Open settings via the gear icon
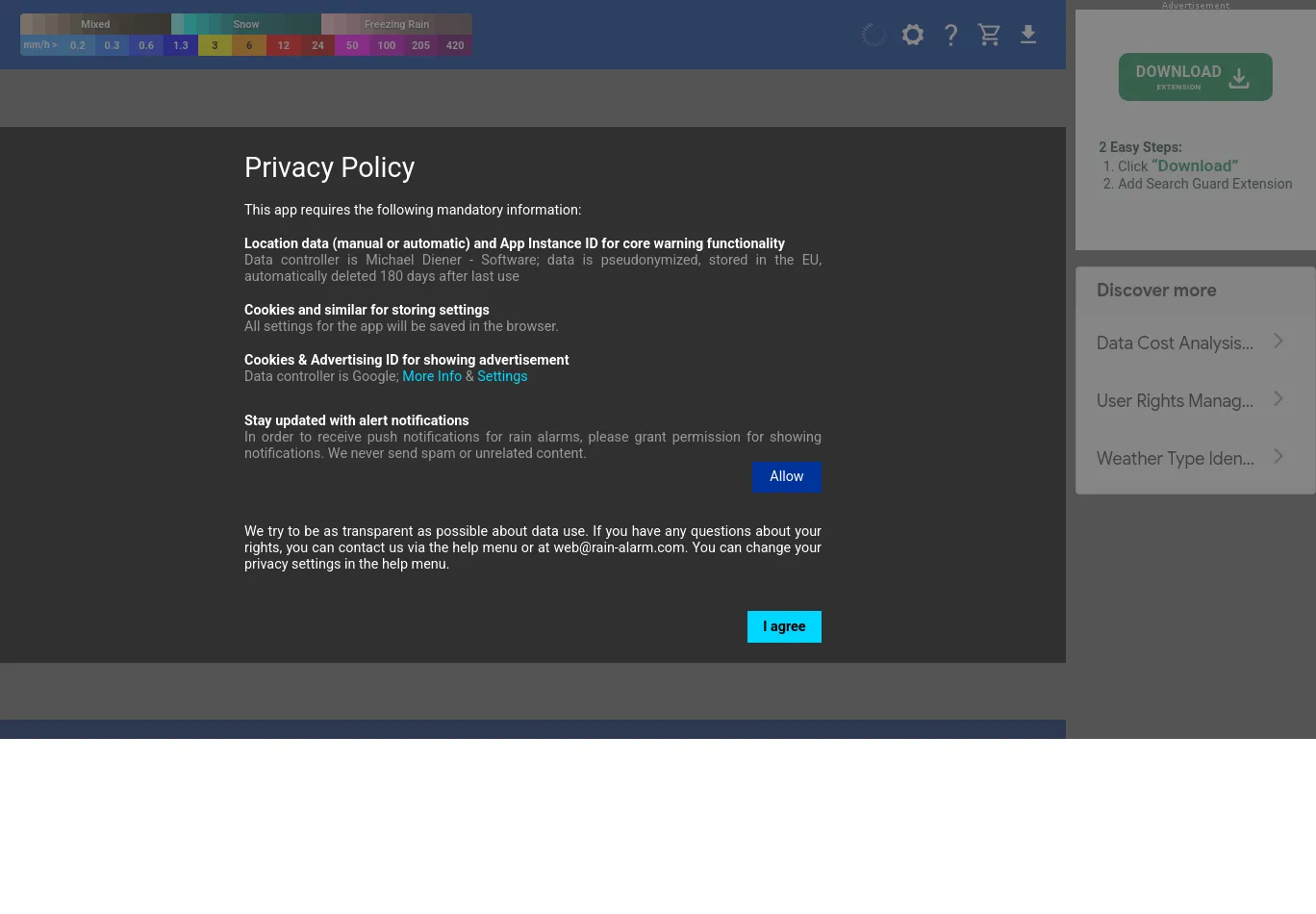This screenshot has height=914, width=1316. [x=912, y=36]
